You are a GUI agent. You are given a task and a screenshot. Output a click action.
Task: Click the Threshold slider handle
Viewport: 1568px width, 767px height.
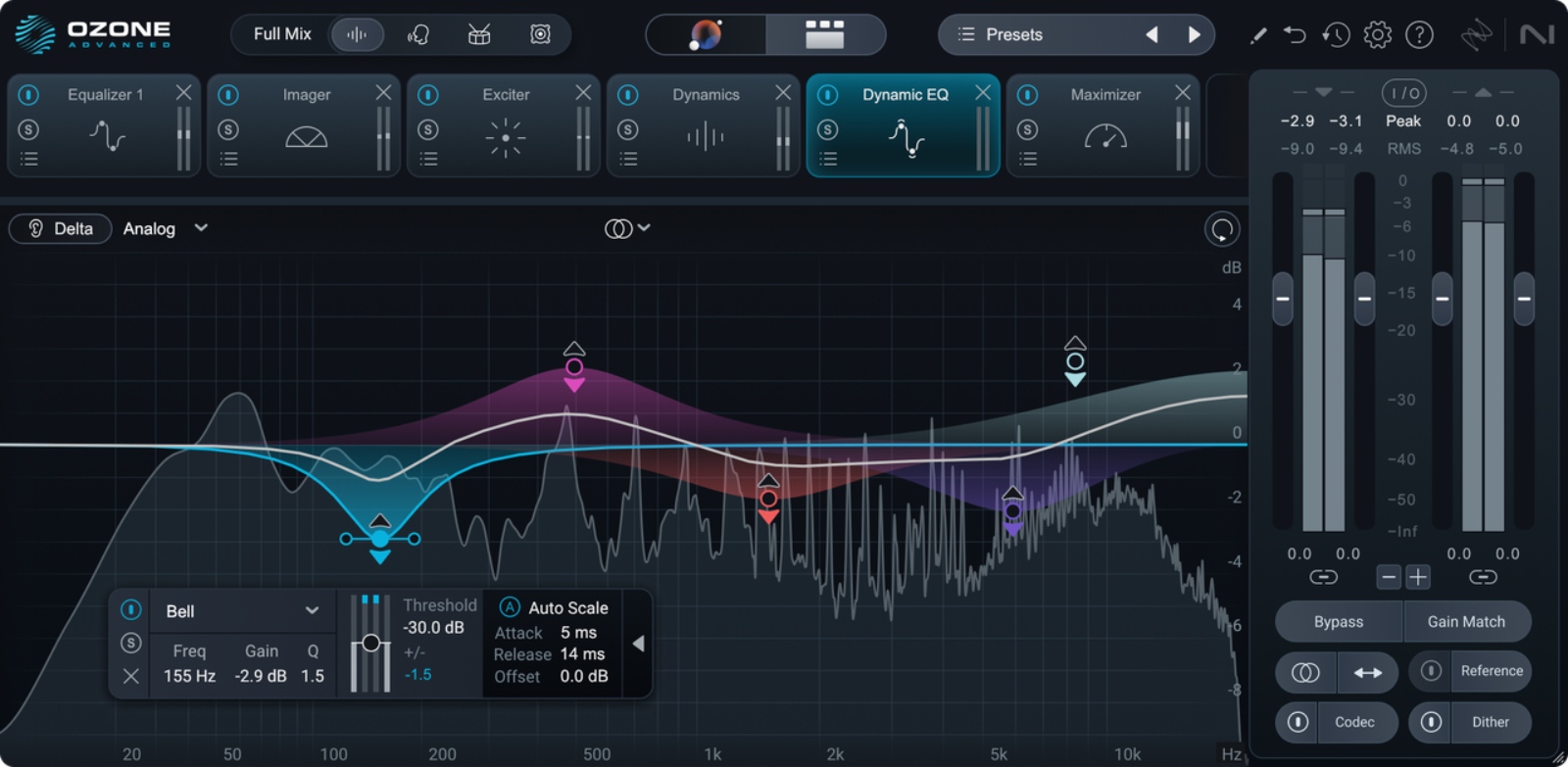[x=370, y=643]
